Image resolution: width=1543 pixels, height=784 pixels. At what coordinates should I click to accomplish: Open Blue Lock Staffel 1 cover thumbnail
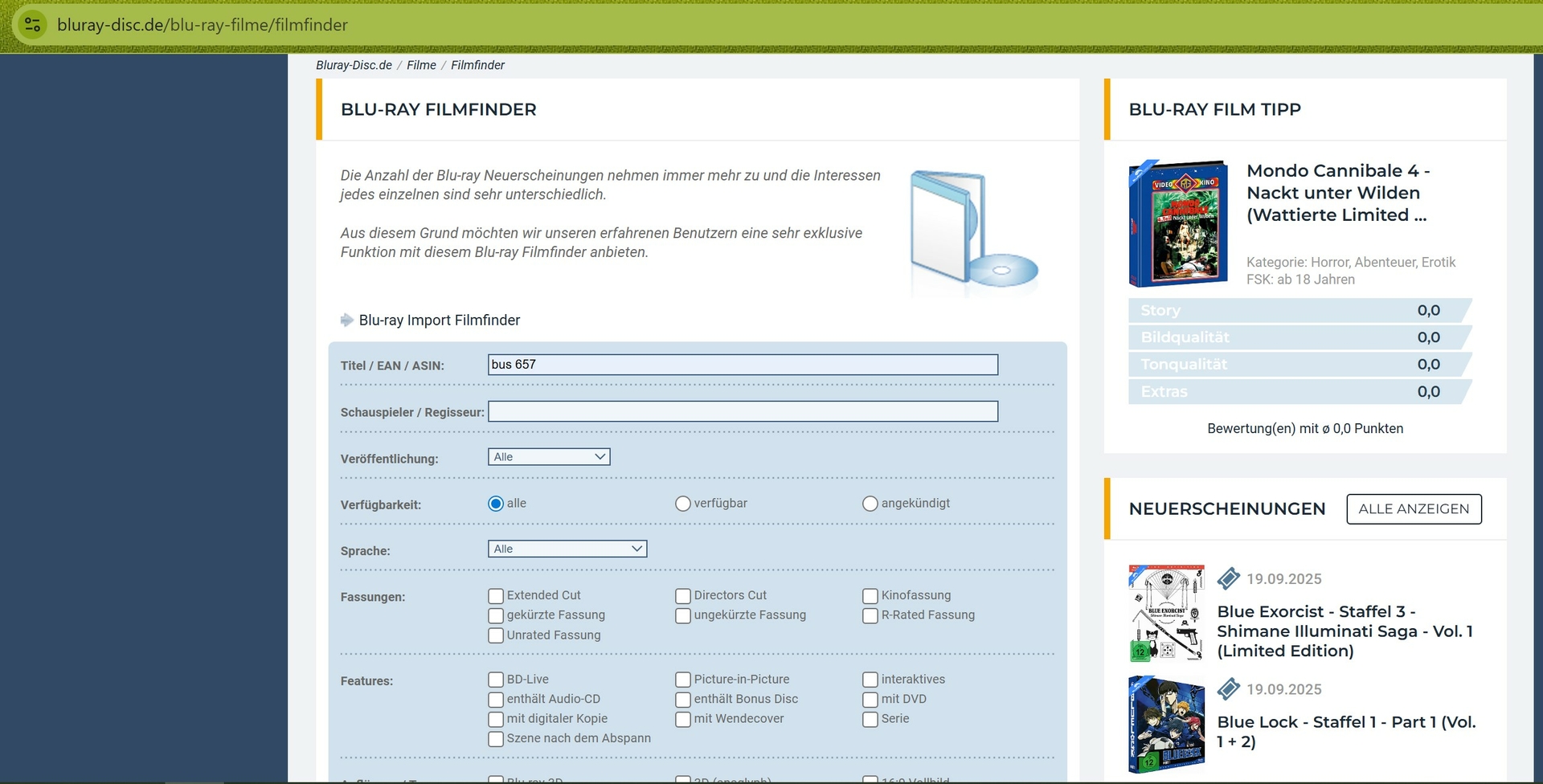1166,725
